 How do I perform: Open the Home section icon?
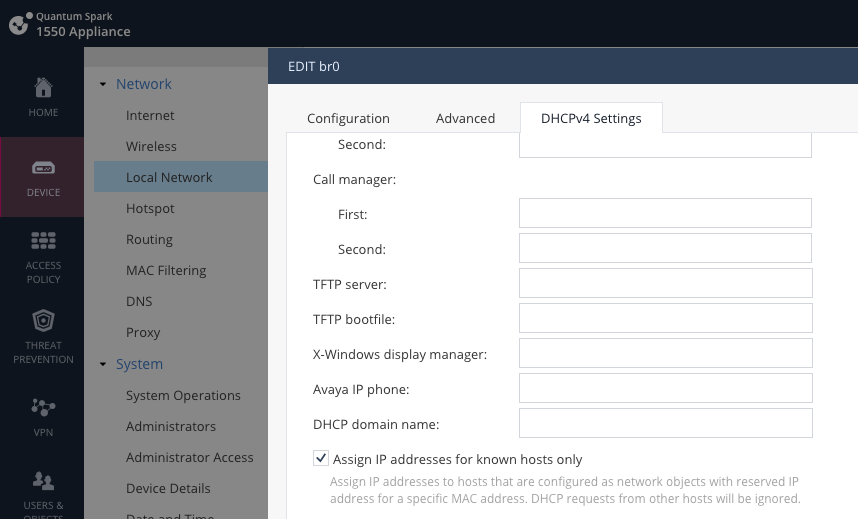point(43,88)
